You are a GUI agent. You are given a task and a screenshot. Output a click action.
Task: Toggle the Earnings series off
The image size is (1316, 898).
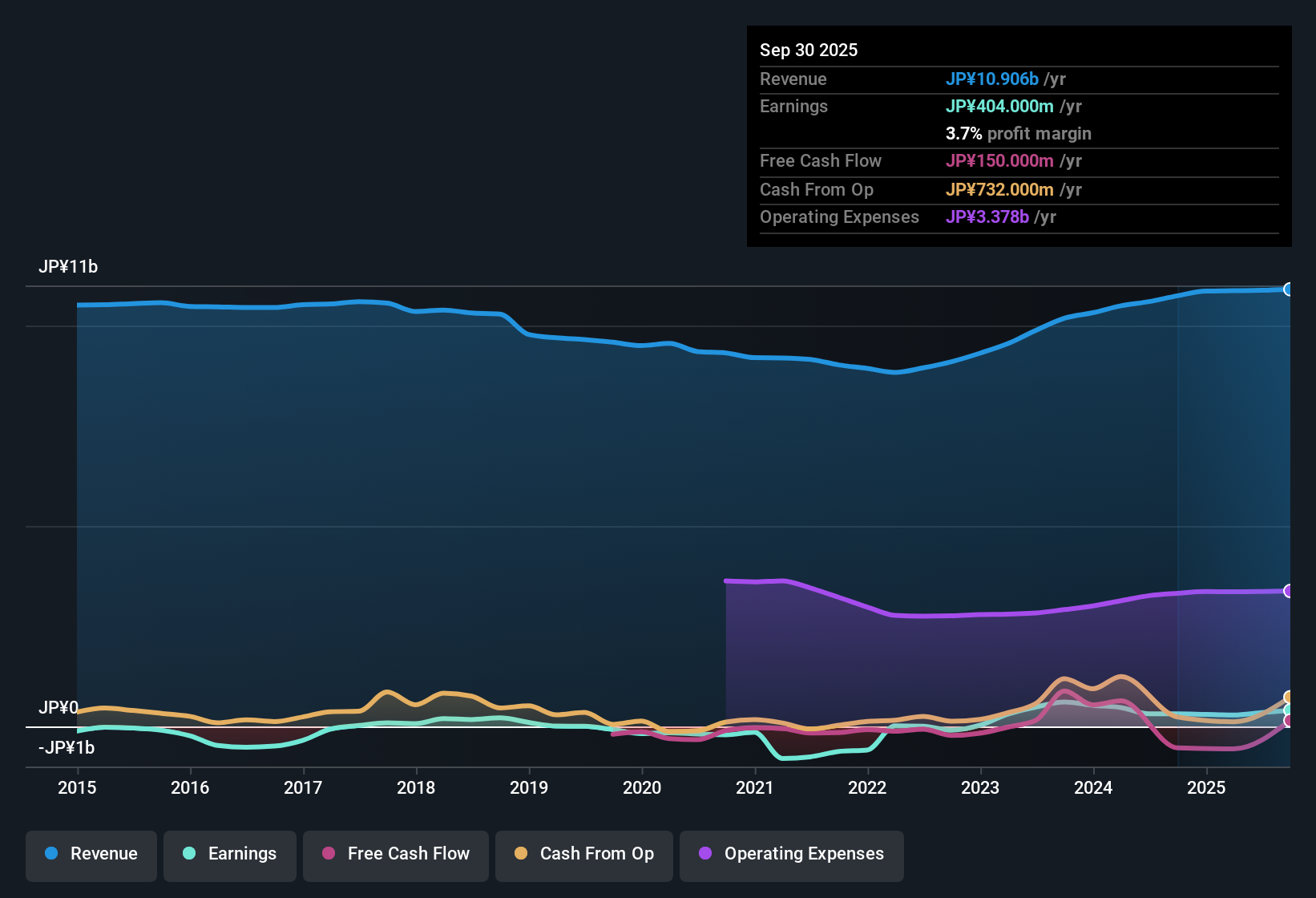229,854
